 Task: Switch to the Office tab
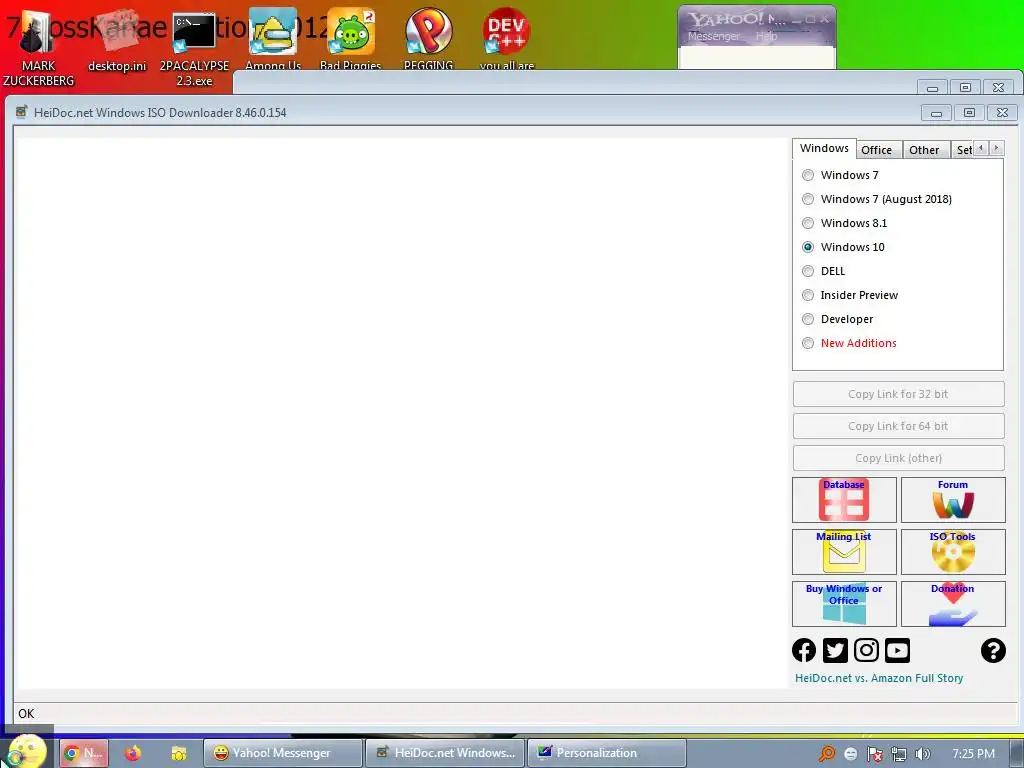[x=876, y=150]
